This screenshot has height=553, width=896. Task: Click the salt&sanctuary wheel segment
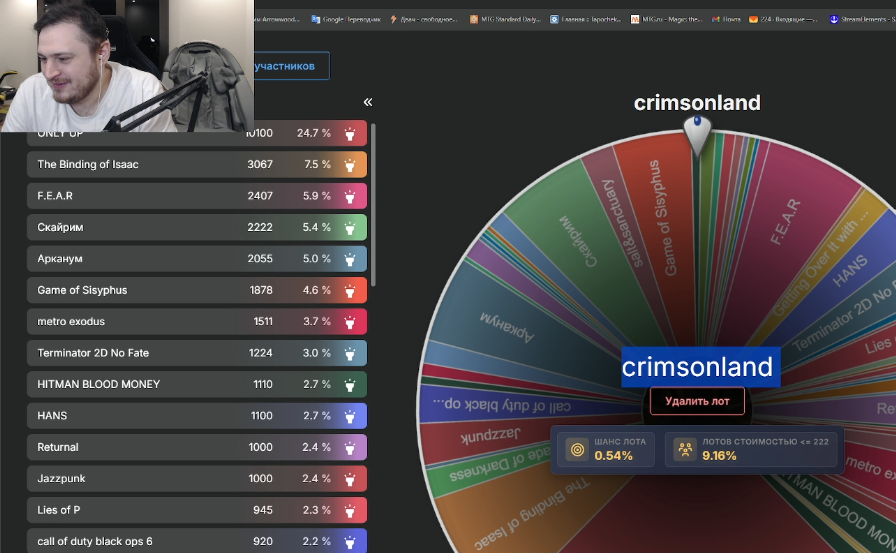point(623,223)
